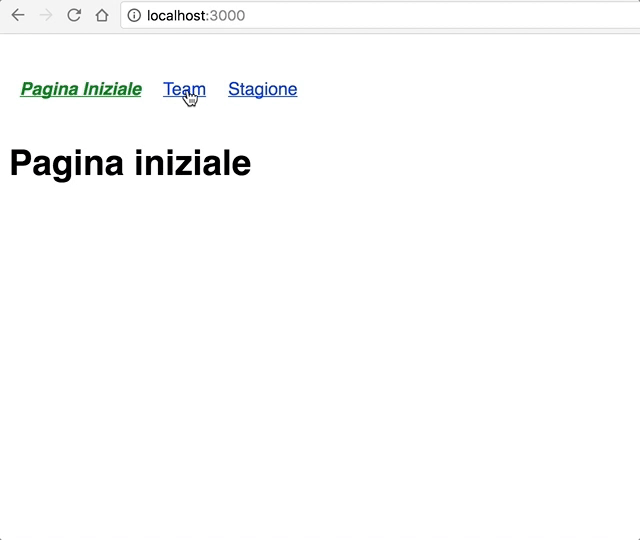Reload the current page
Viewport: 640px width, 540px height.
(x=74, y=15)
